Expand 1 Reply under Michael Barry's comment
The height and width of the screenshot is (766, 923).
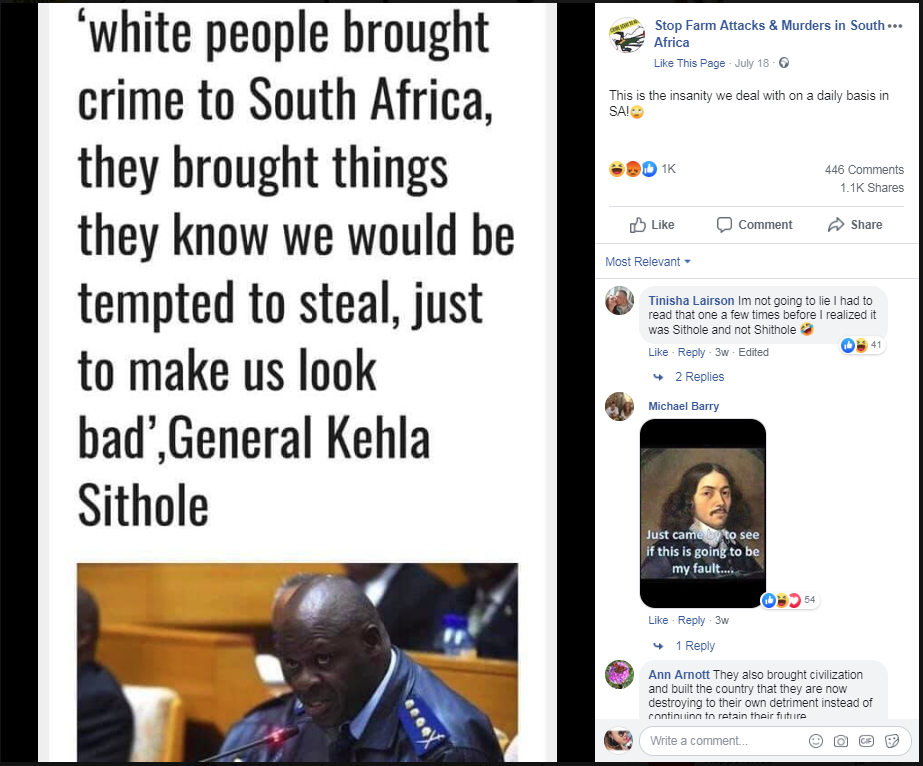pyautogui.click(x=695, y=646)
